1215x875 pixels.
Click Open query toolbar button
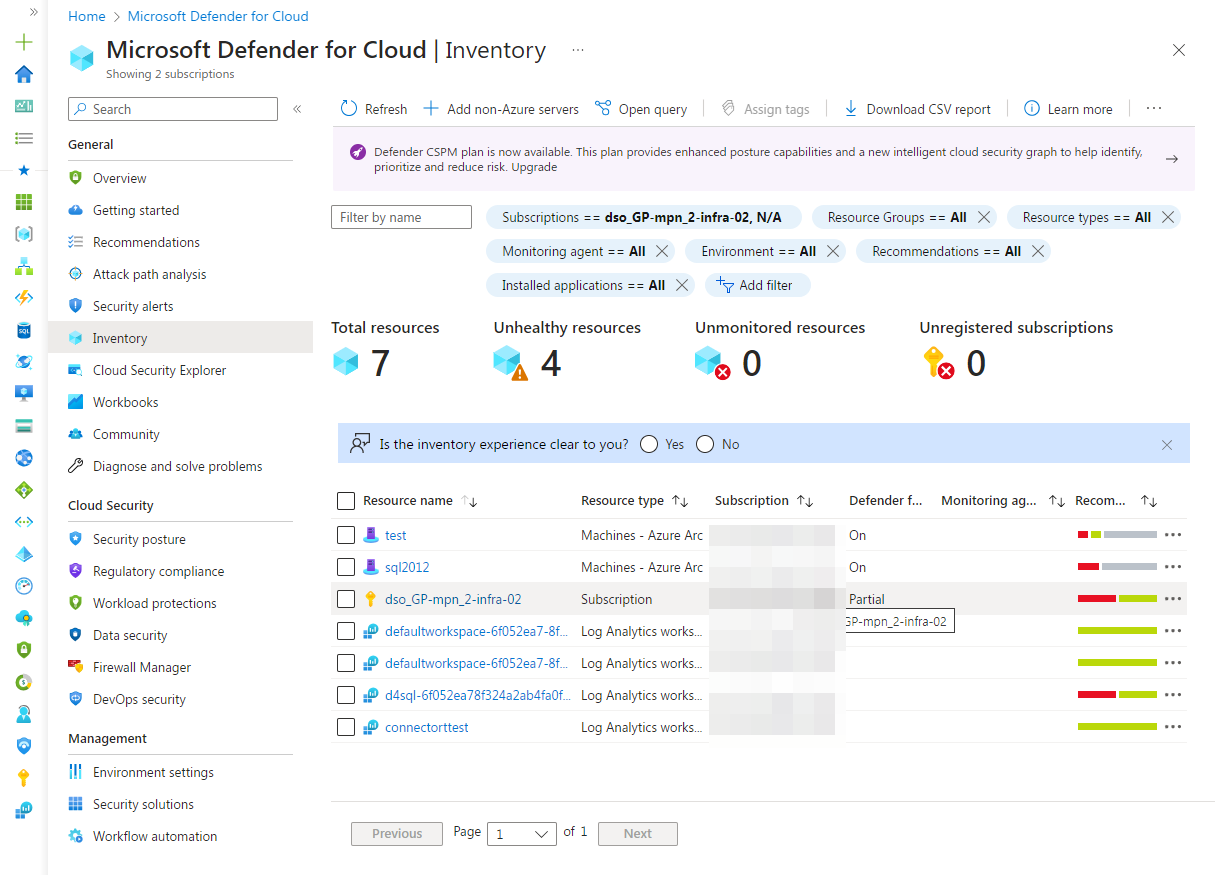[641, 109]
